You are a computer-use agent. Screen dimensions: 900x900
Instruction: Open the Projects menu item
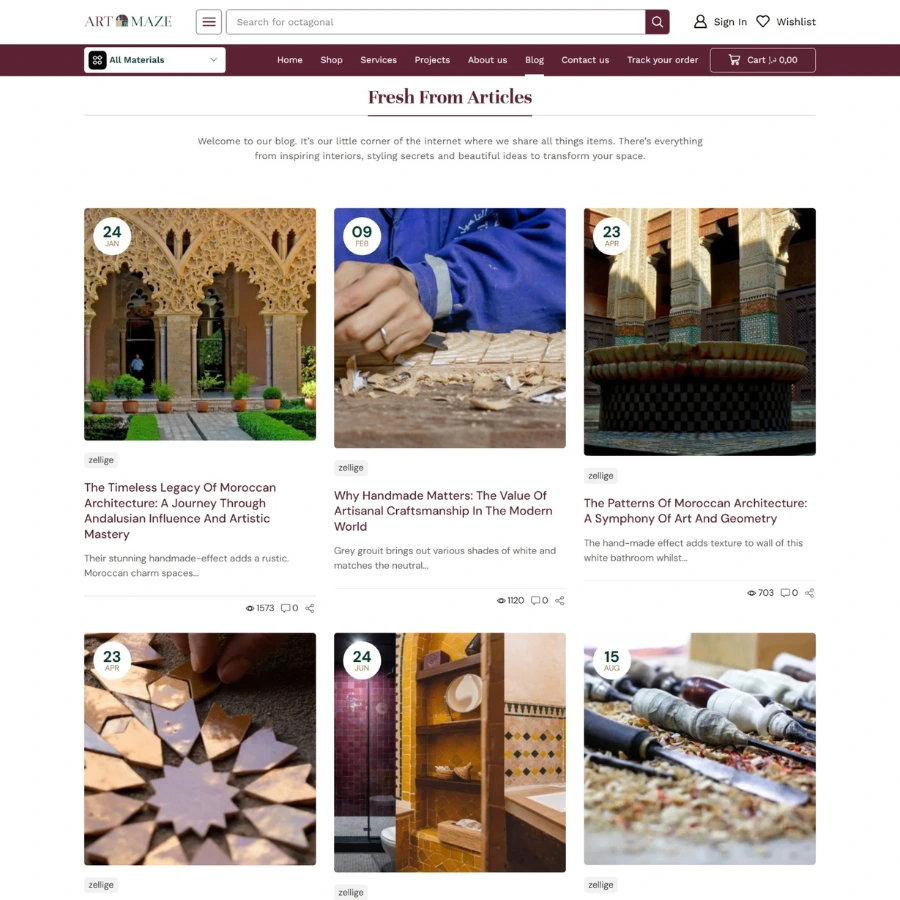click(x=432, y=60)
